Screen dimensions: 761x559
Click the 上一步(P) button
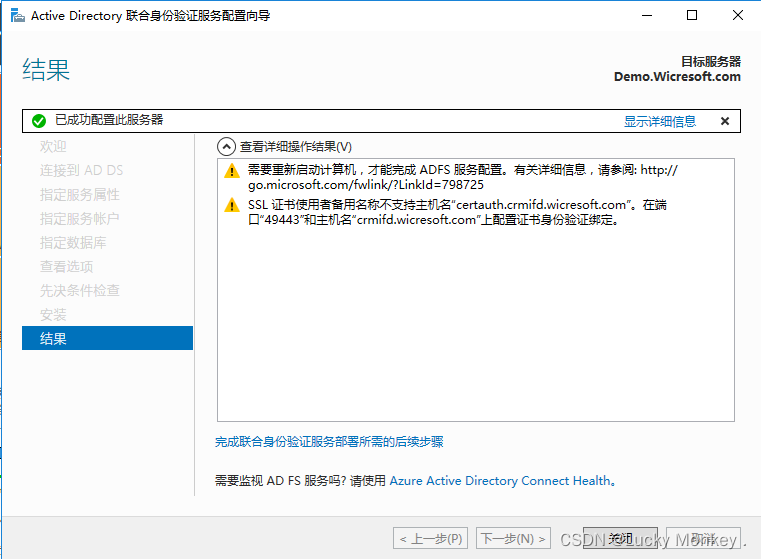coord(430,538)
